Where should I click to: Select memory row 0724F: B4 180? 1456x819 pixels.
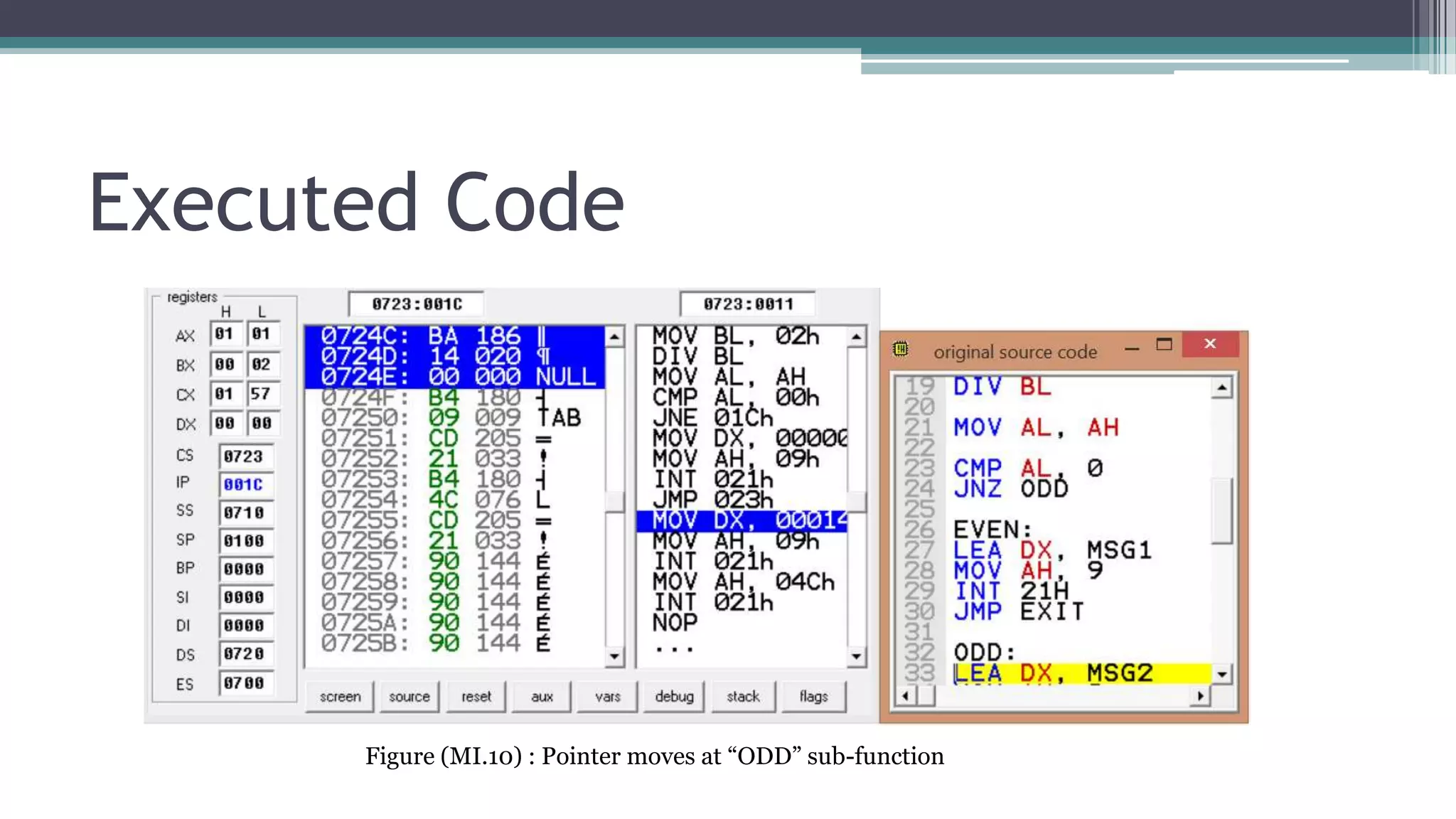[454, 397]
